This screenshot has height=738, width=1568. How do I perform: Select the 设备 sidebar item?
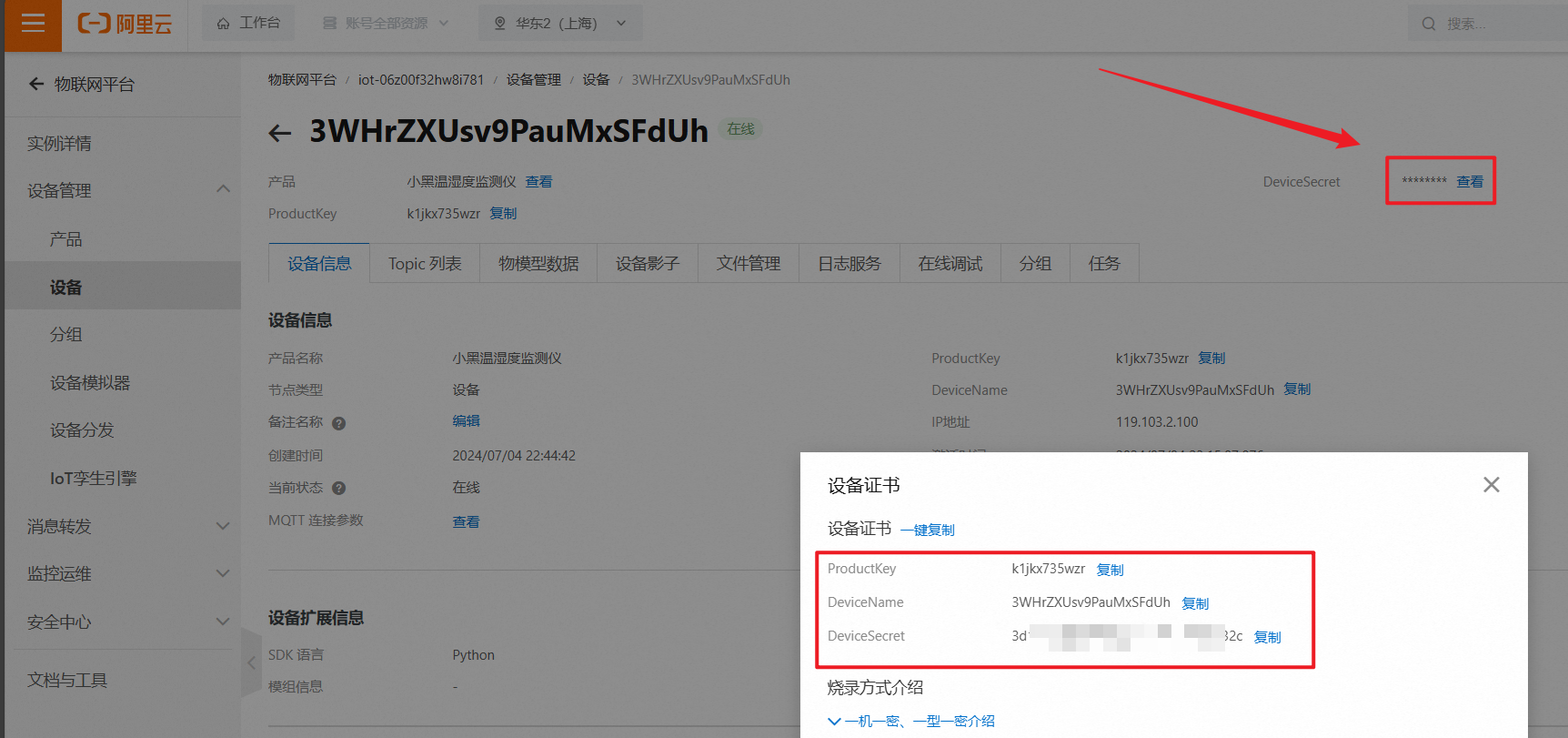(x=123, y=287)
